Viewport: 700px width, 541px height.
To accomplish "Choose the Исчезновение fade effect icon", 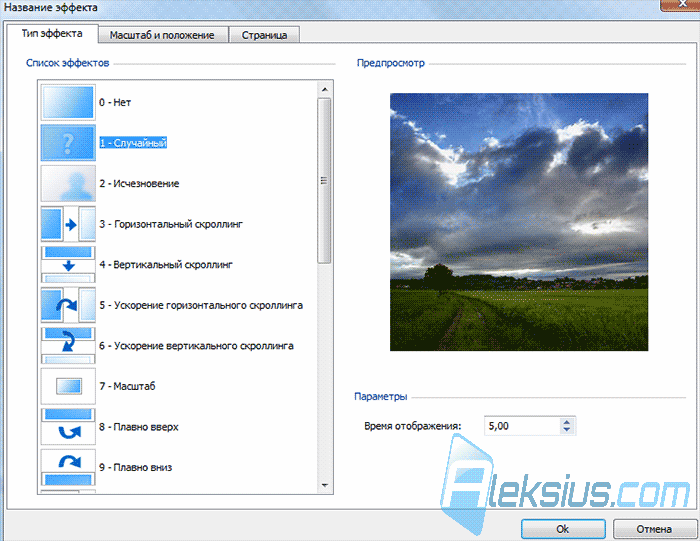I will tap(68, 183).
